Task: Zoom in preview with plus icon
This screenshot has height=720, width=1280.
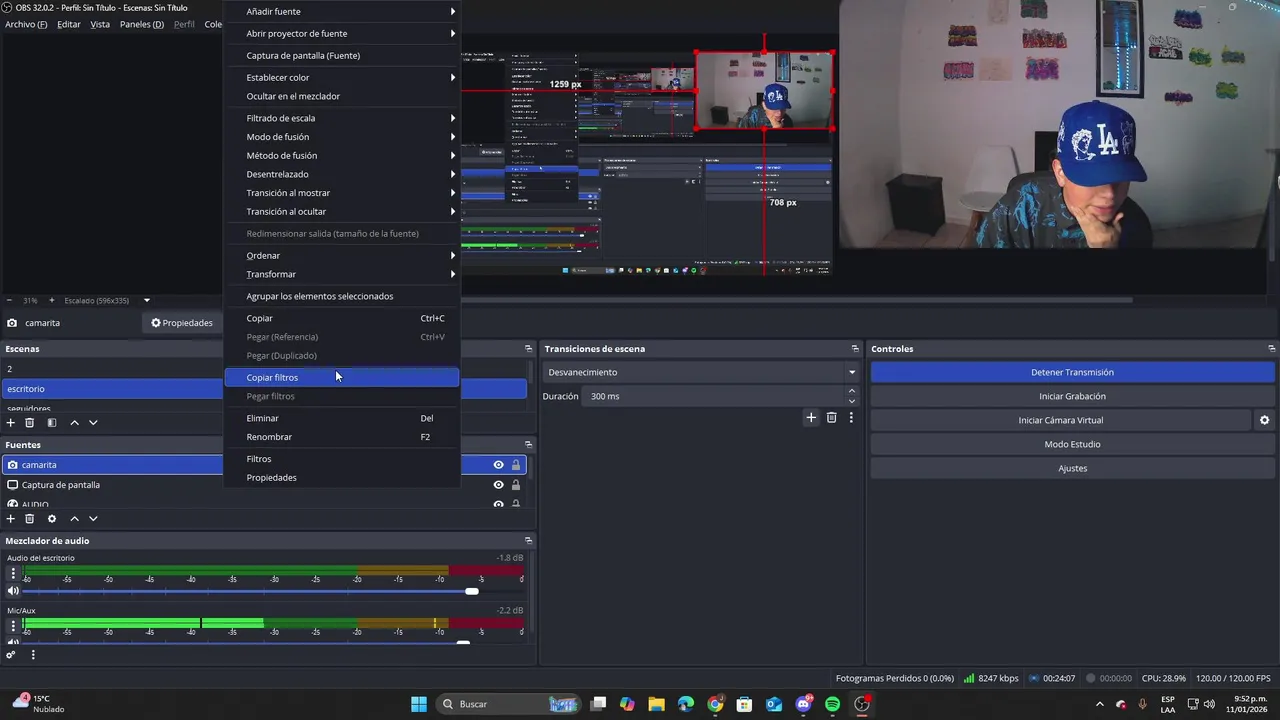Action: coord(52,300)
